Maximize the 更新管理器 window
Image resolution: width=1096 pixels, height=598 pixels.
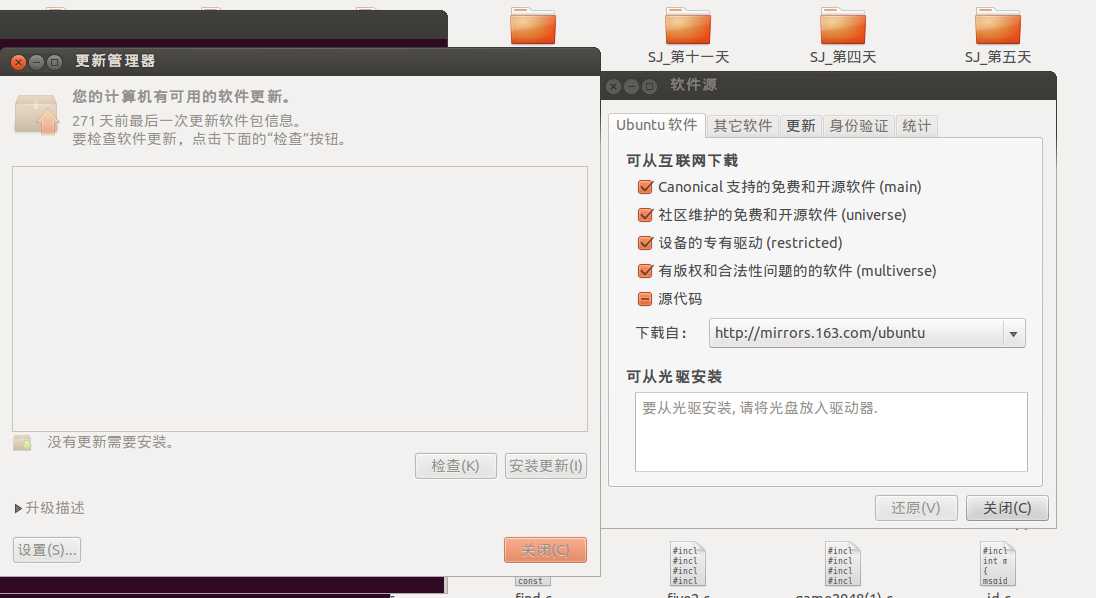(x=55, y=62)
